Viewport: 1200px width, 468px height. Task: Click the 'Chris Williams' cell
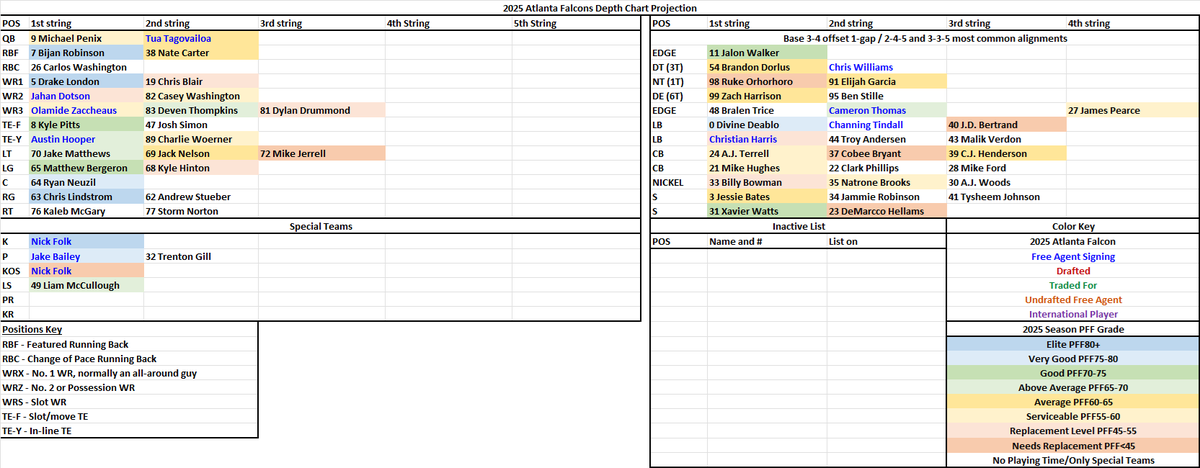[886, 66]
